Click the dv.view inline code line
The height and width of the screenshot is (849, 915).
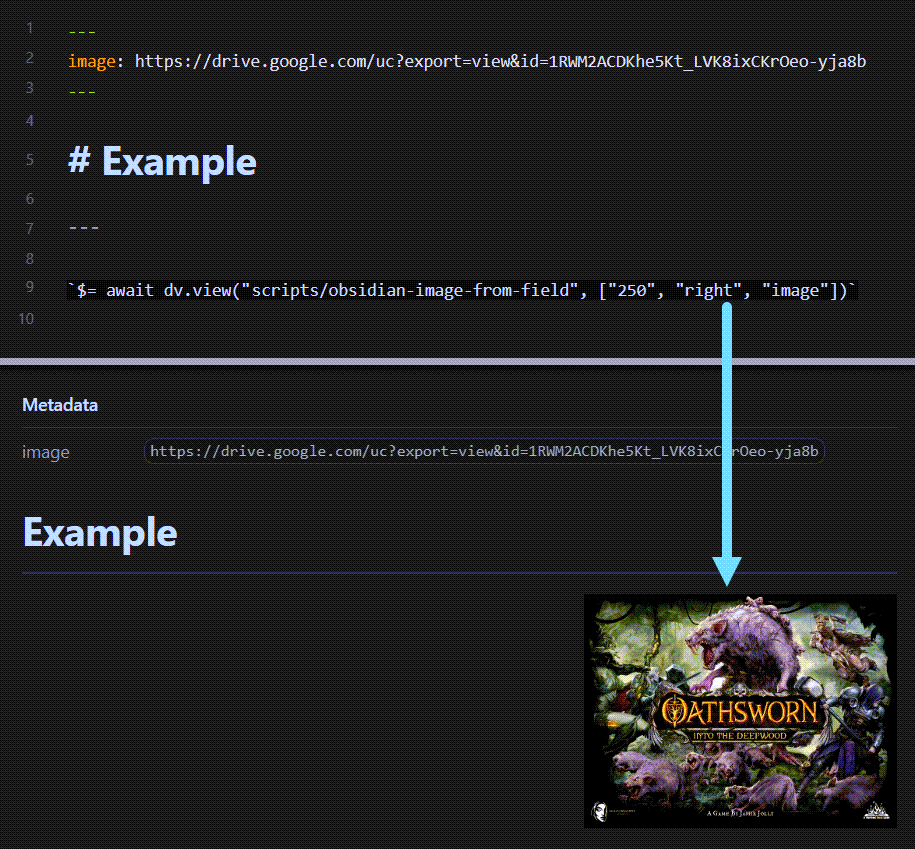click(462, 290)
